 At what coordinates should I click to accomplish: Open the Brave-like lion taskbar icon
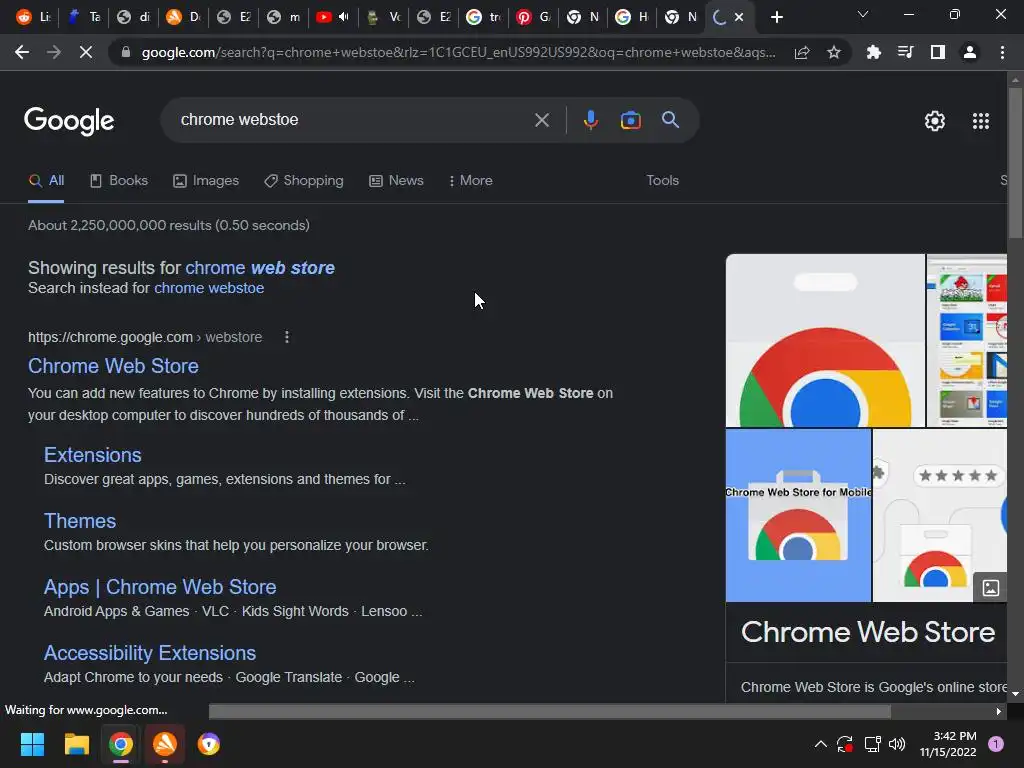coord(209,744)
